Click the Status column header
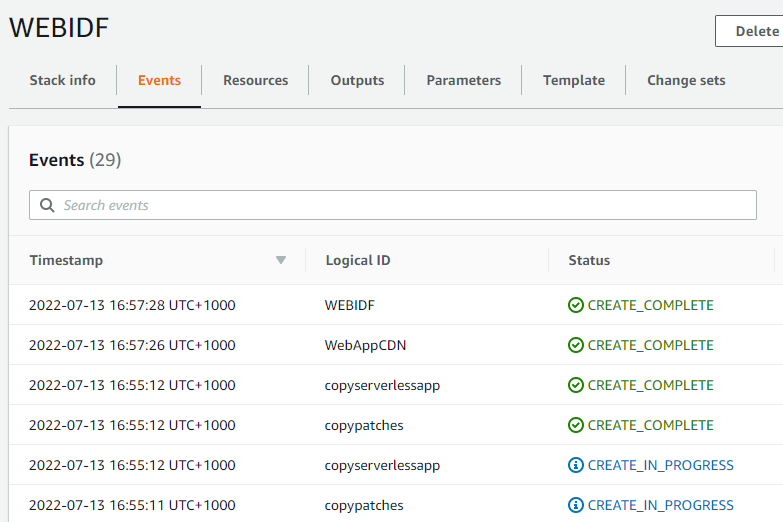The height and width of the screenshot is (522, 783). click(x=589, y=260)
